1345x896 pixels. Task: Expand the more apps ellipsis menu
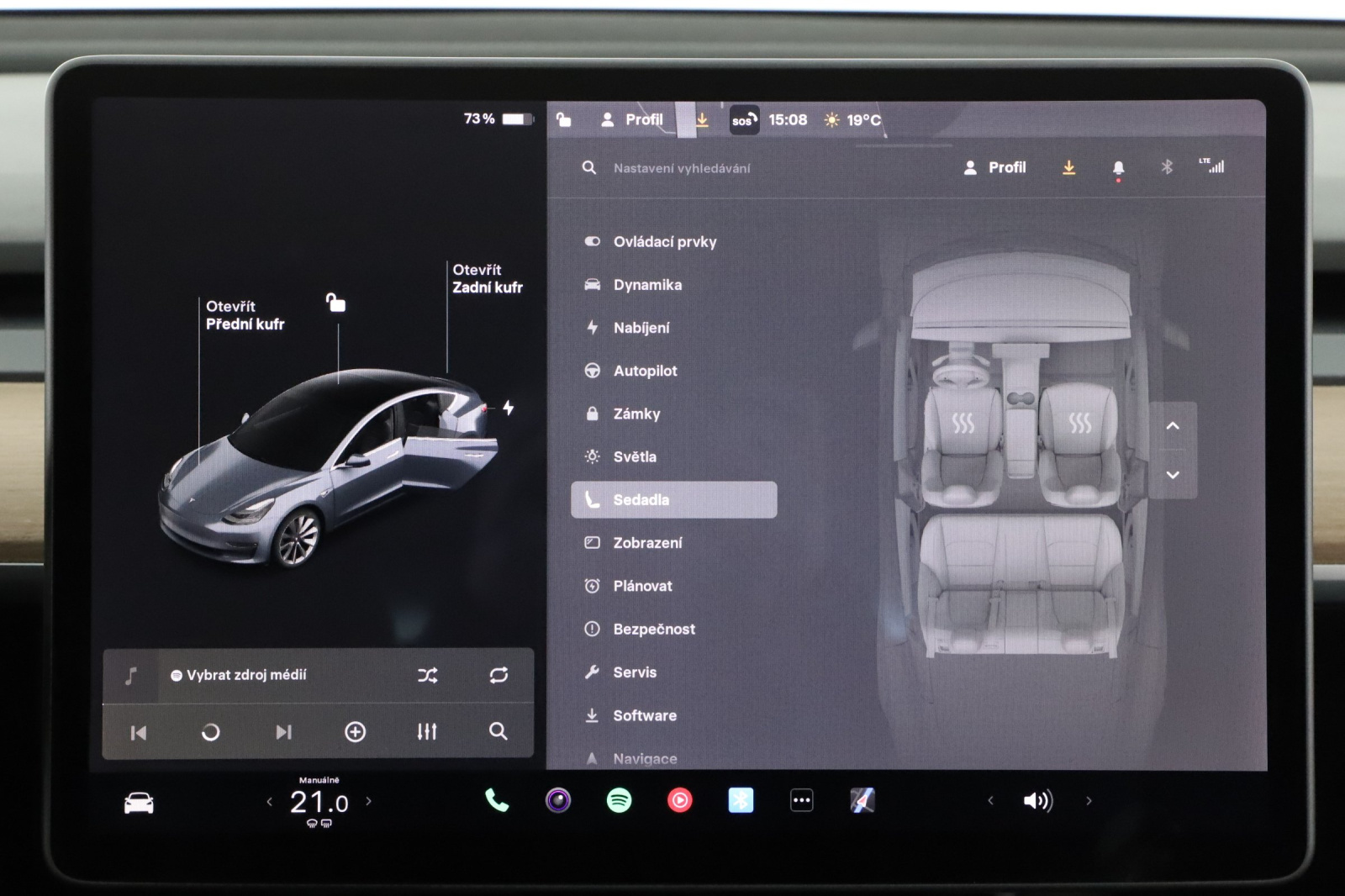point(802,801)
